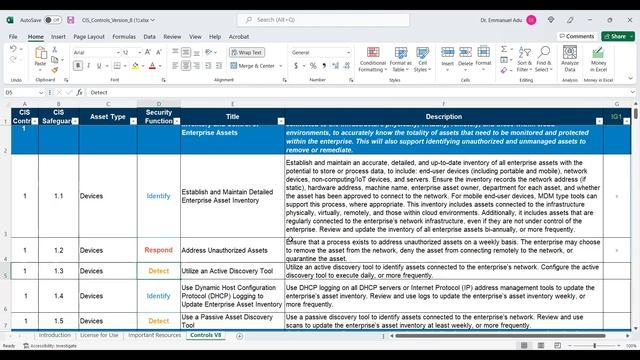Open Find & Select menu
640x360 pixels.
[x=544, y=59]
